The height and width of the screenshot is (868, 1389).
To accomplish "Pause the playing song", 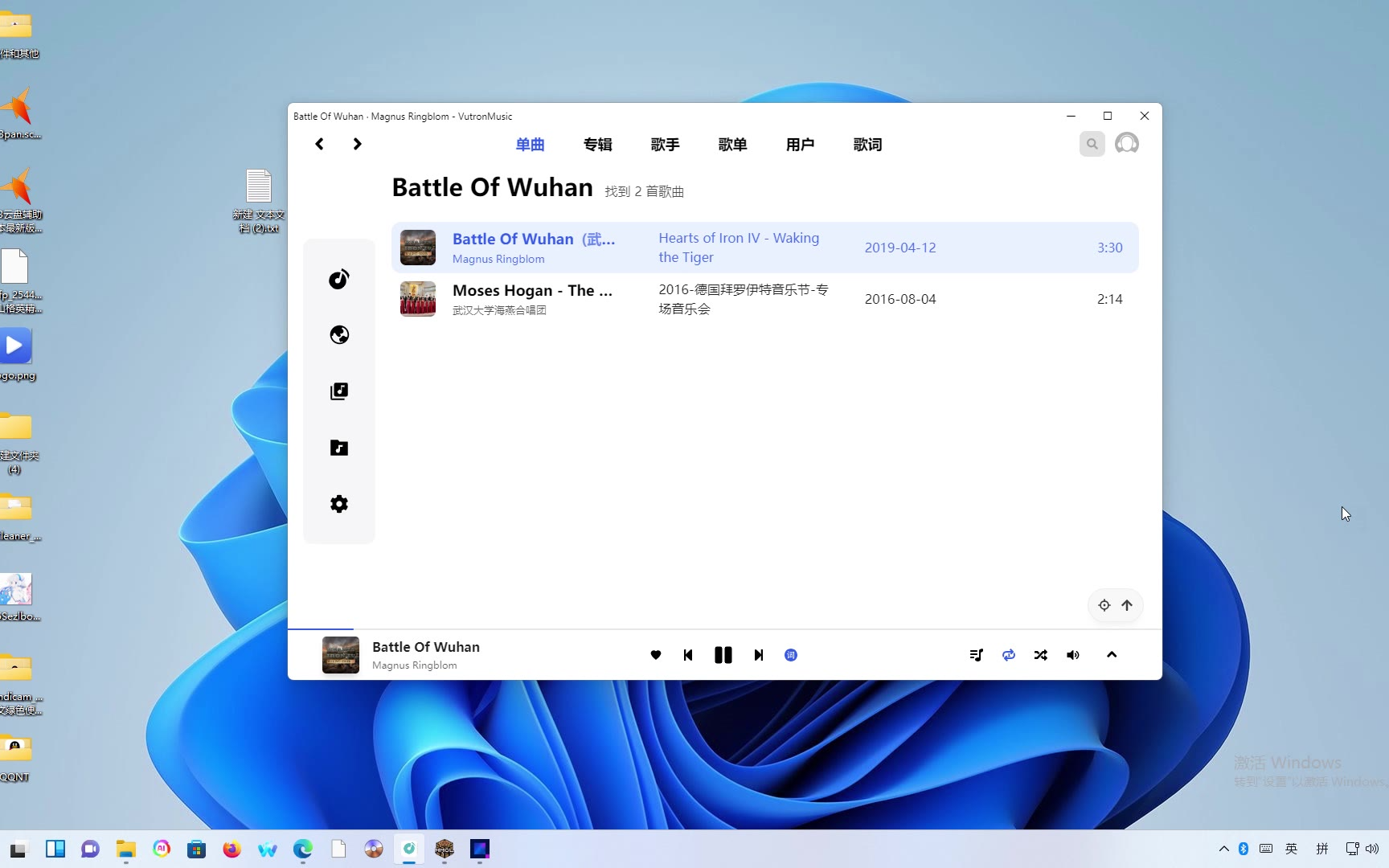I will pyautogui.click(x=723, y=655).
